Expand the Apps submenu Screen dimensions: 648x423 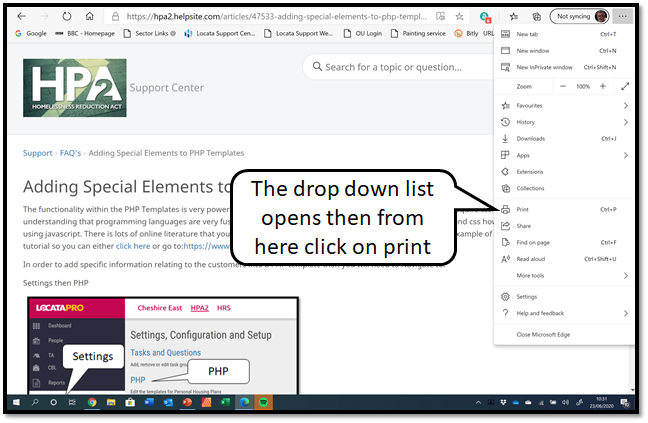click(564, 155)
